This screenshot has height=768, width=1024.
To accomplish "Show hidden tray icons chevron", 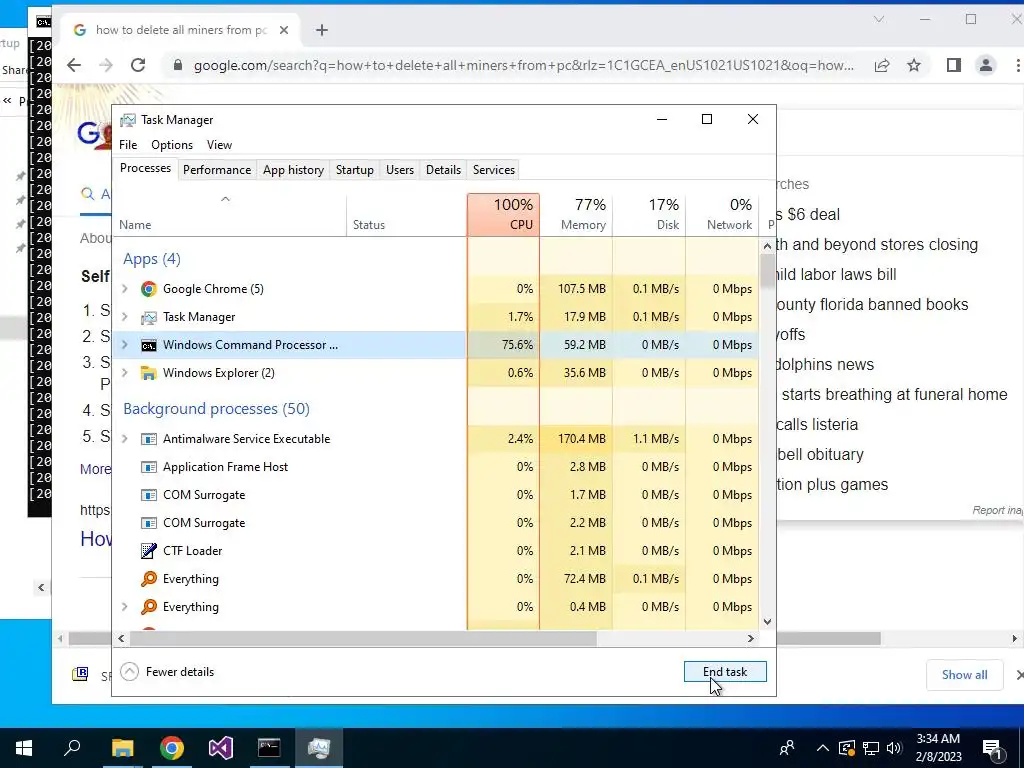I will (x=823, y=748).
